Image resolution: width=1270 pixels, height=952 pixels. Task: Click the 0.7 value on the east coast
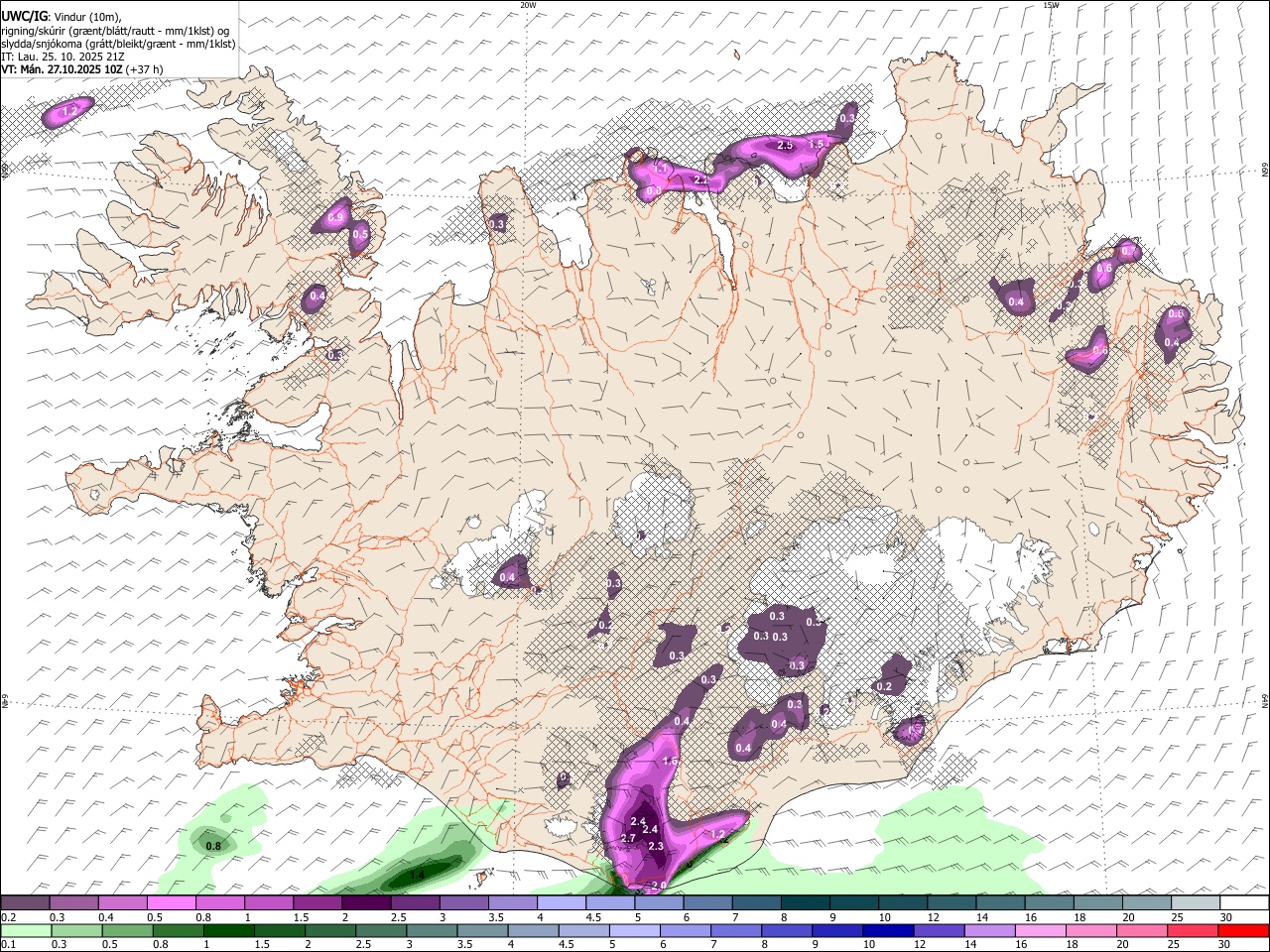coord(1126,252)
